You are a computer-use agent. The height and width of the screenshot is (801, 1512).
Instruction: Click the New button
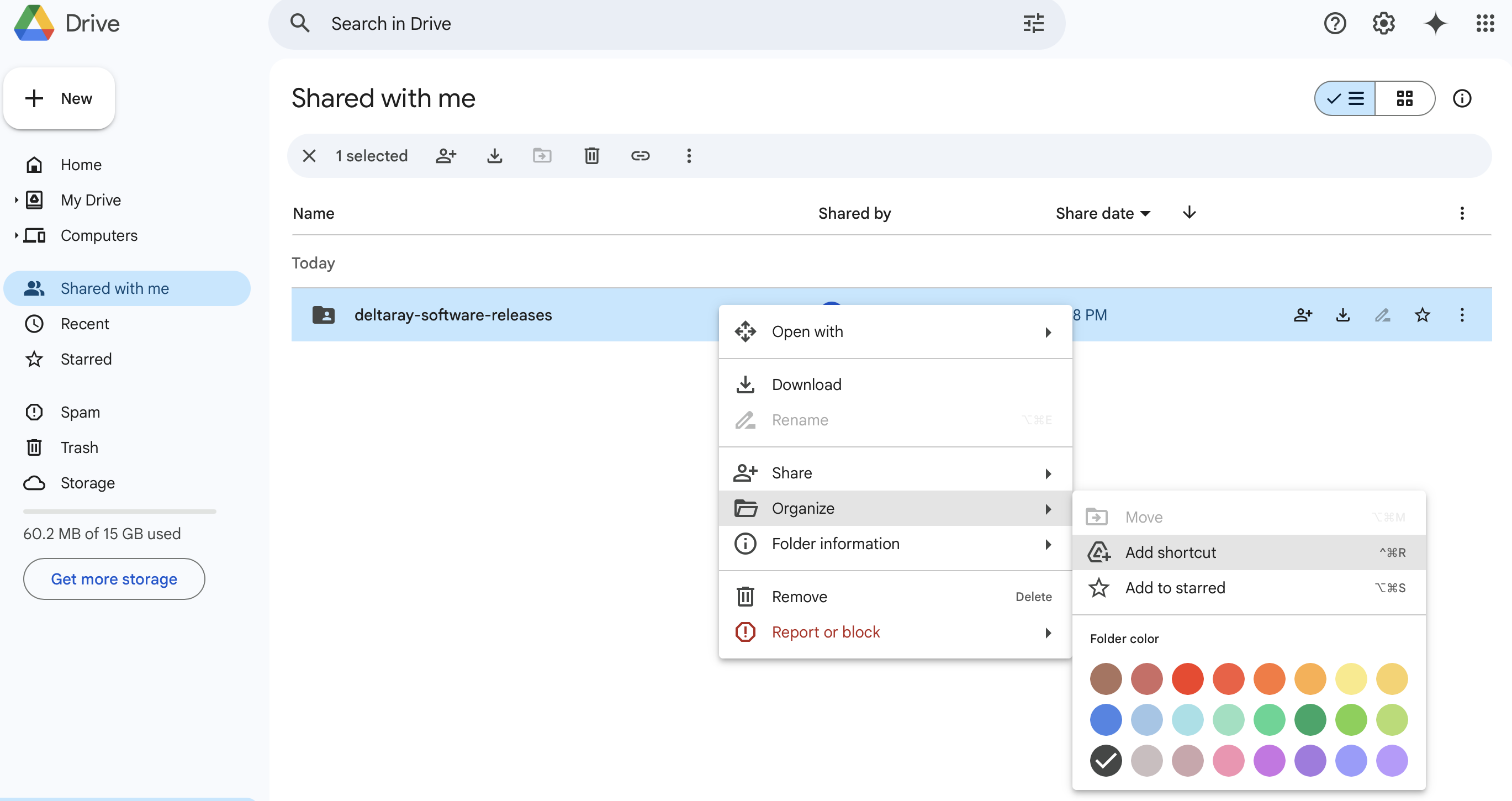pos(59,99)
